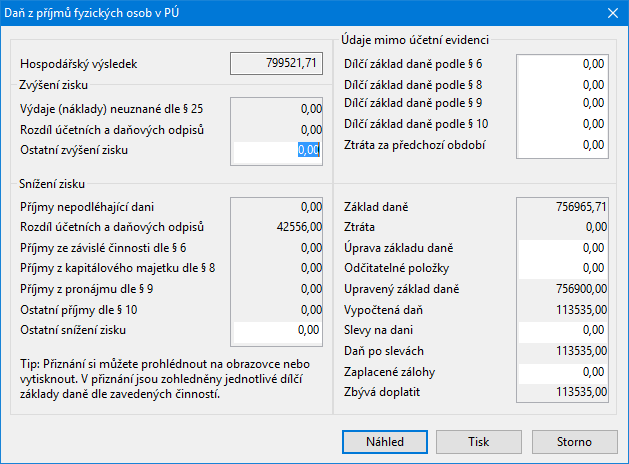Select the Ostatní zvýšení zisku input field

pyautogui.click(x=278, y=151)
